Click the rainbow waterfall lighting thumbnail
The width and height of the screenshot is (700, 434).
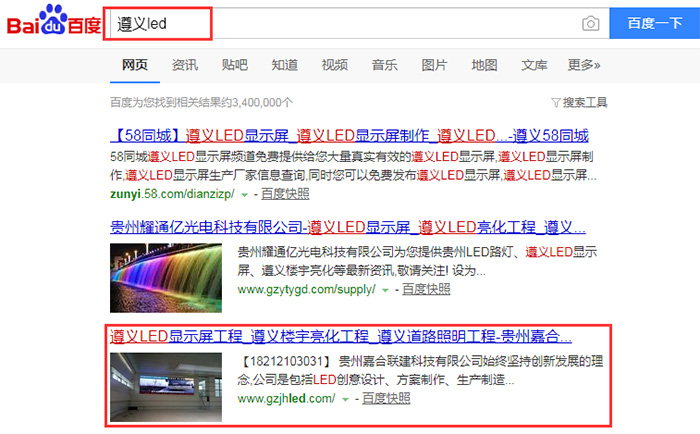pos(166,270)
